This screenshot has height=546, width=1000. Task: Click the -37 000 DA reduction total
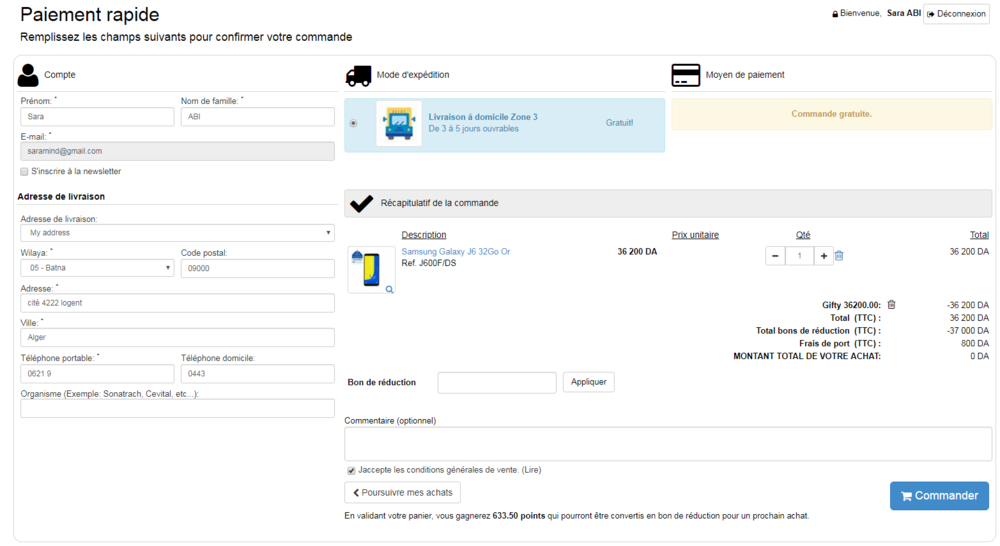tap(967, 330)
